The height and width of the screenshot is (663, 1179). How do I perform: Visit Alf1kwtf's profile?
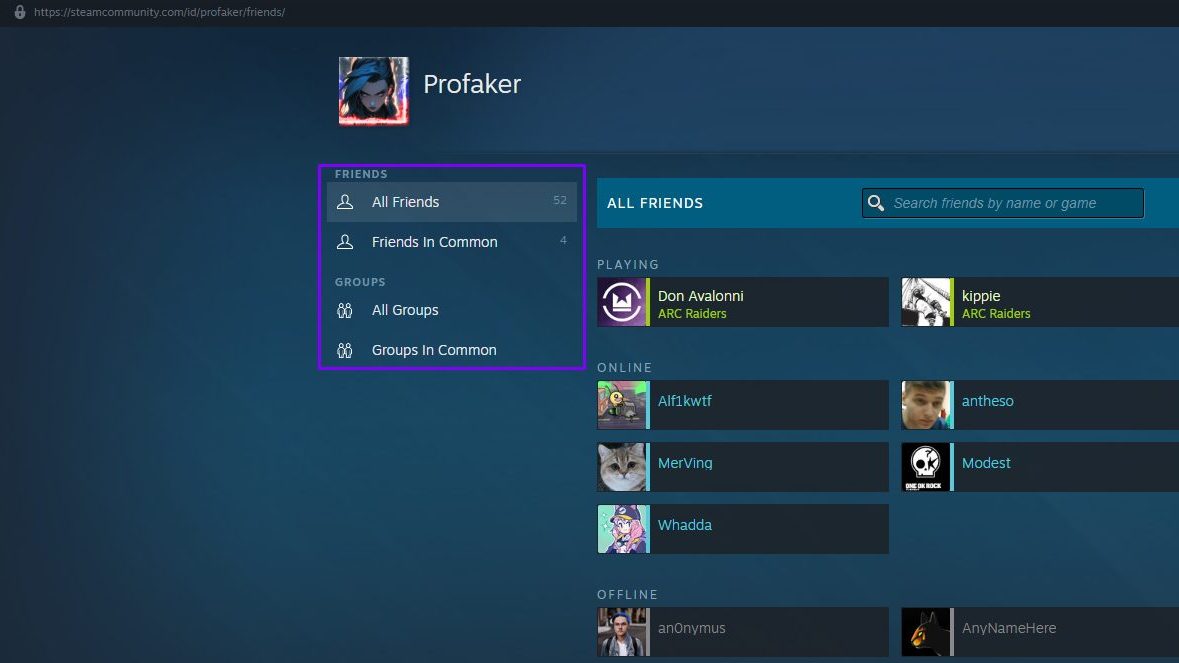click(685, 401)
